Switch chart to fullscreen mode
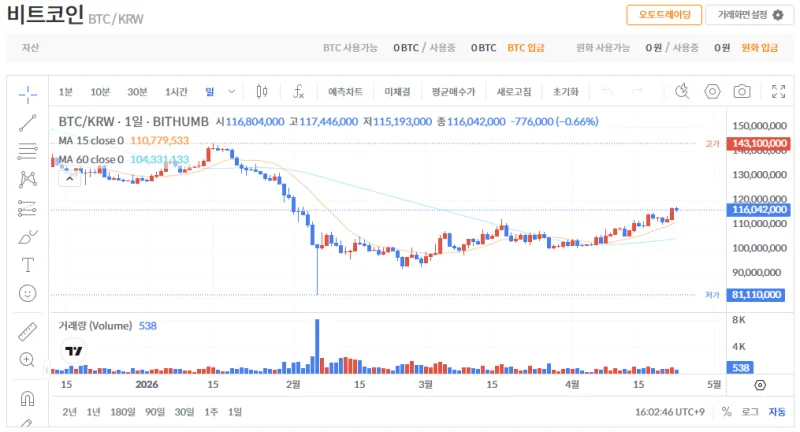This screenshot has height=432, width=800. click(779, 92)
